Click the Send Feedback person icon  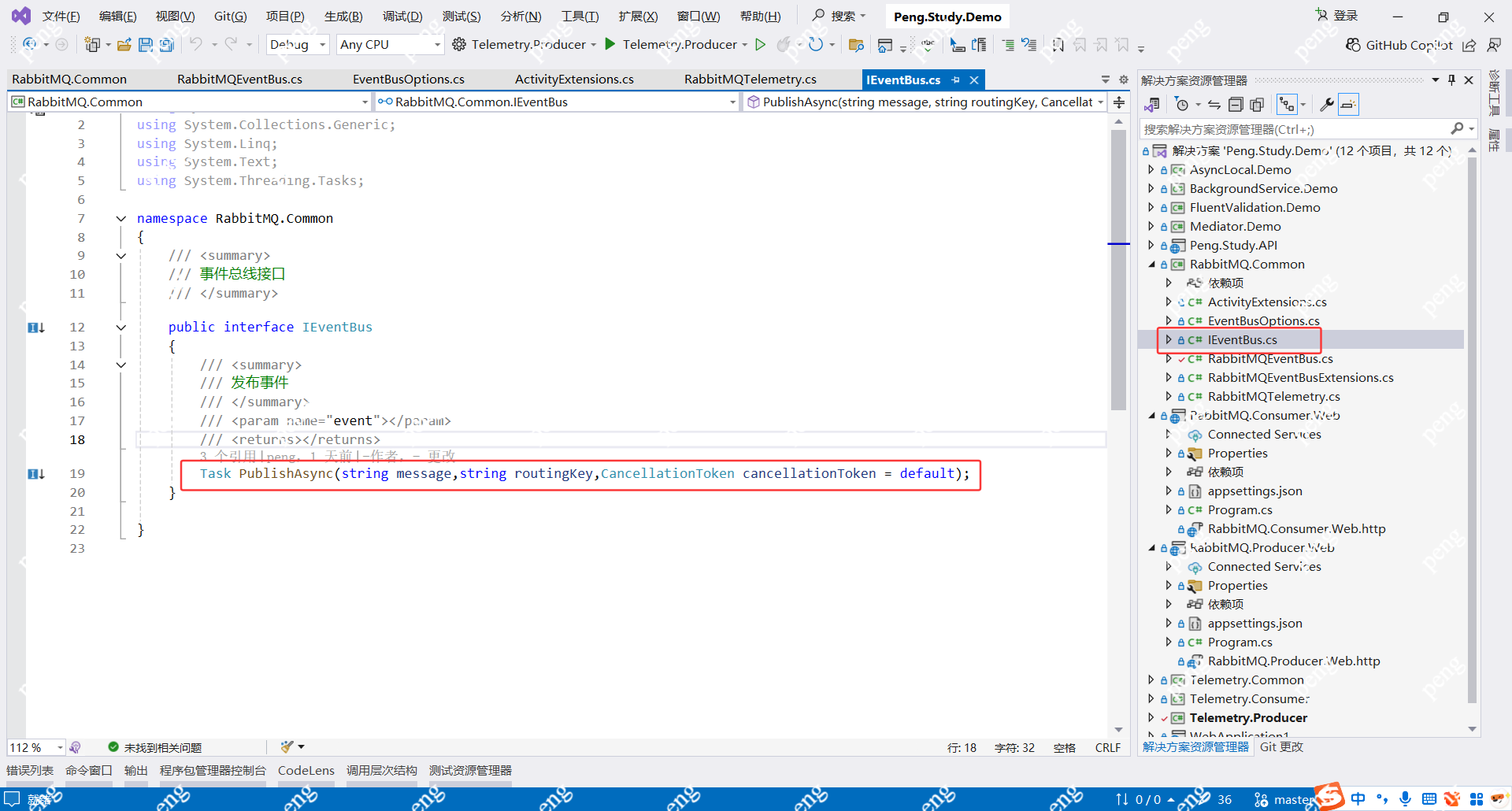click(x=1494, y=45)
